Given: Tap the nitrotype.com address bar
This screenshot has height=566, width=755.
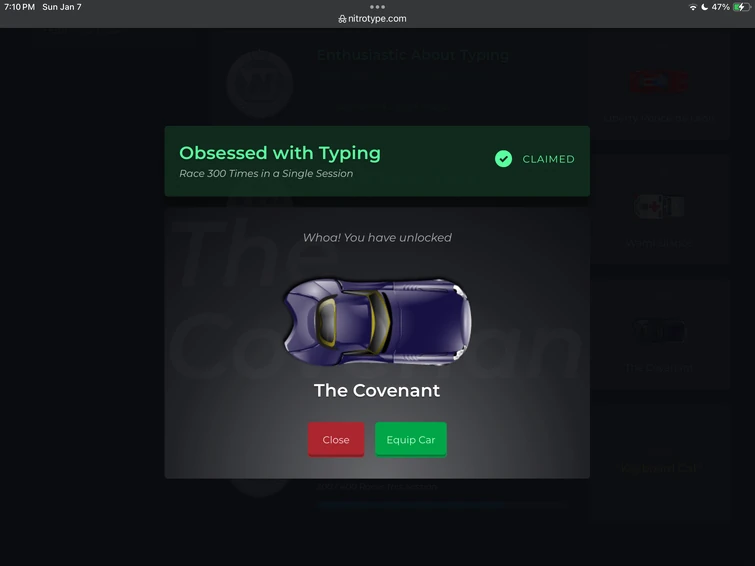Looking at the screenshot, I should [x=372, y=19].
